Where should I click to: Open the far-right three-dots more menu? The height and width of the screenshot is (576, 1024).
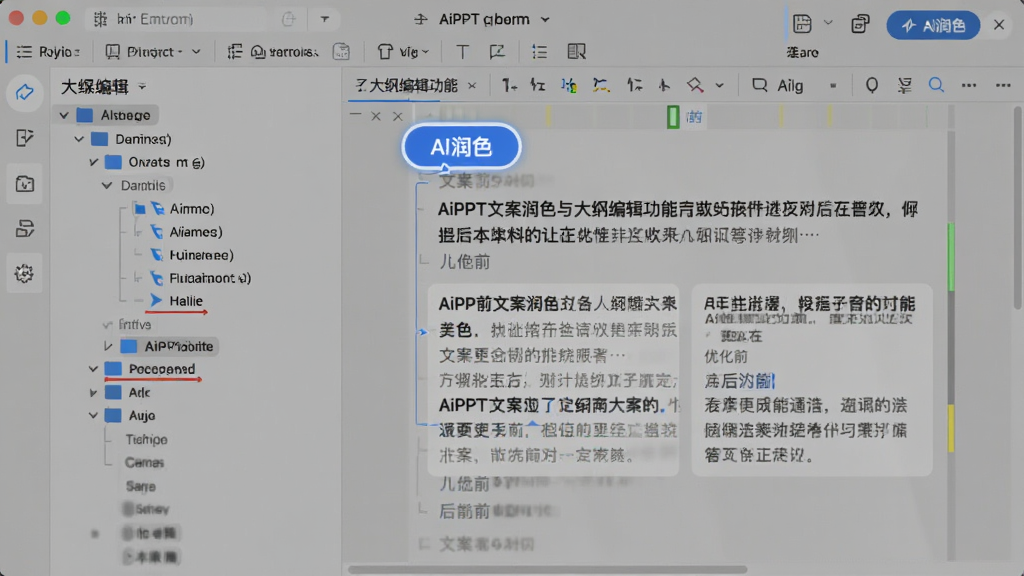[x=1003, y=86]
